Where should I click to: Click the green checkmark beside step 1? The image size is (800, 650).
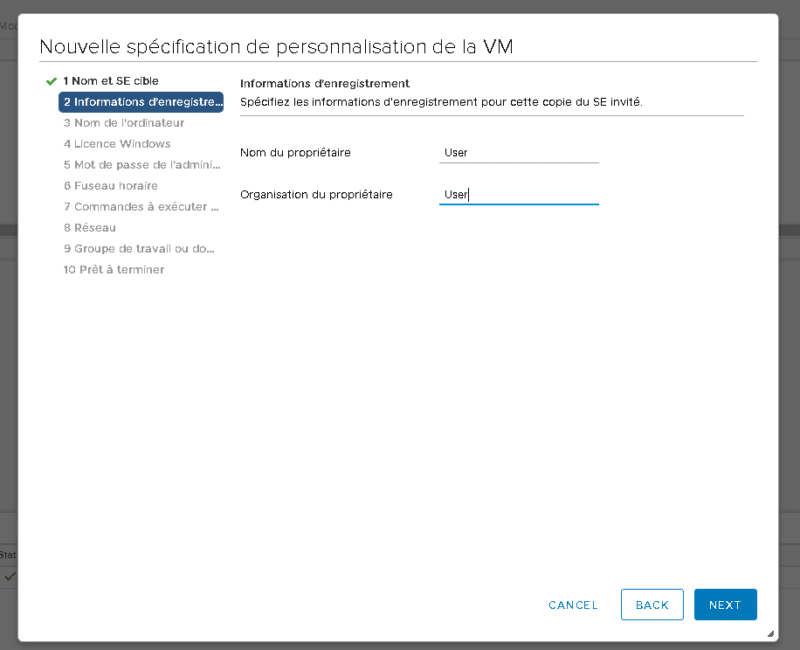(51, 81)
